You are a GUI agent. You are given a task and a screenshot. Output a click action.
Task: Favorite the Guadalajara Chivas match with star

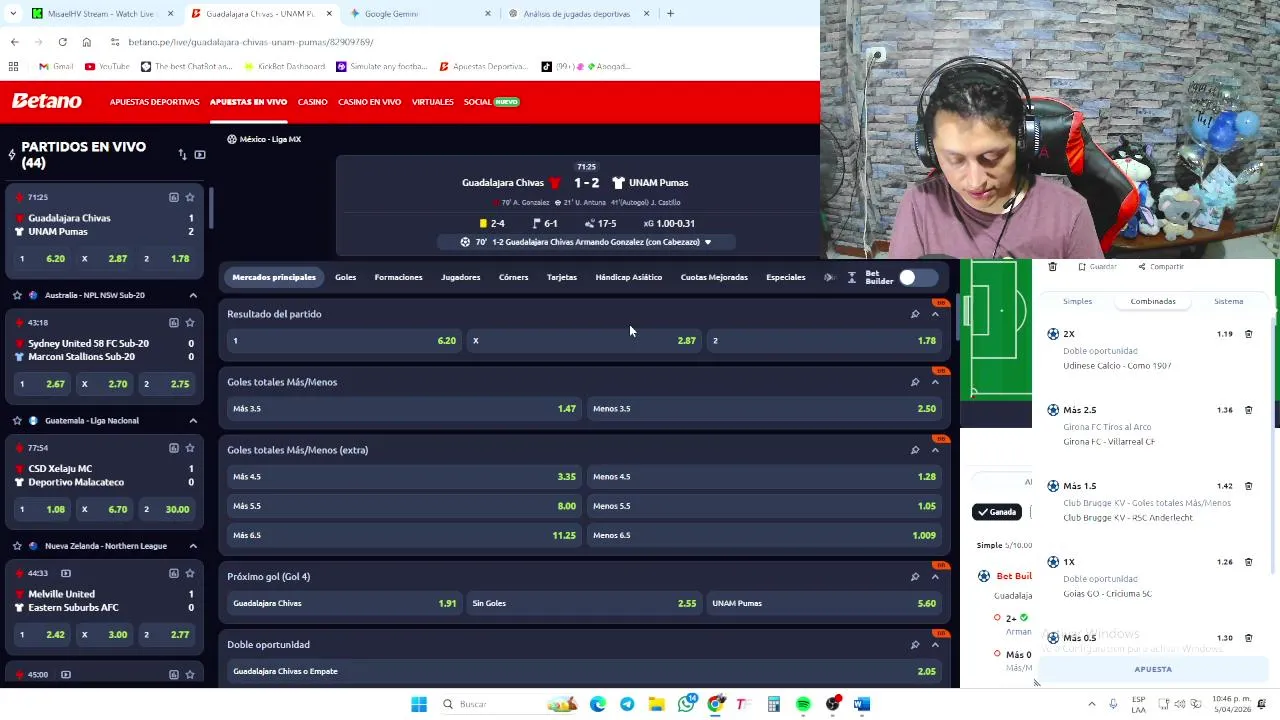(x=190, y=197)
